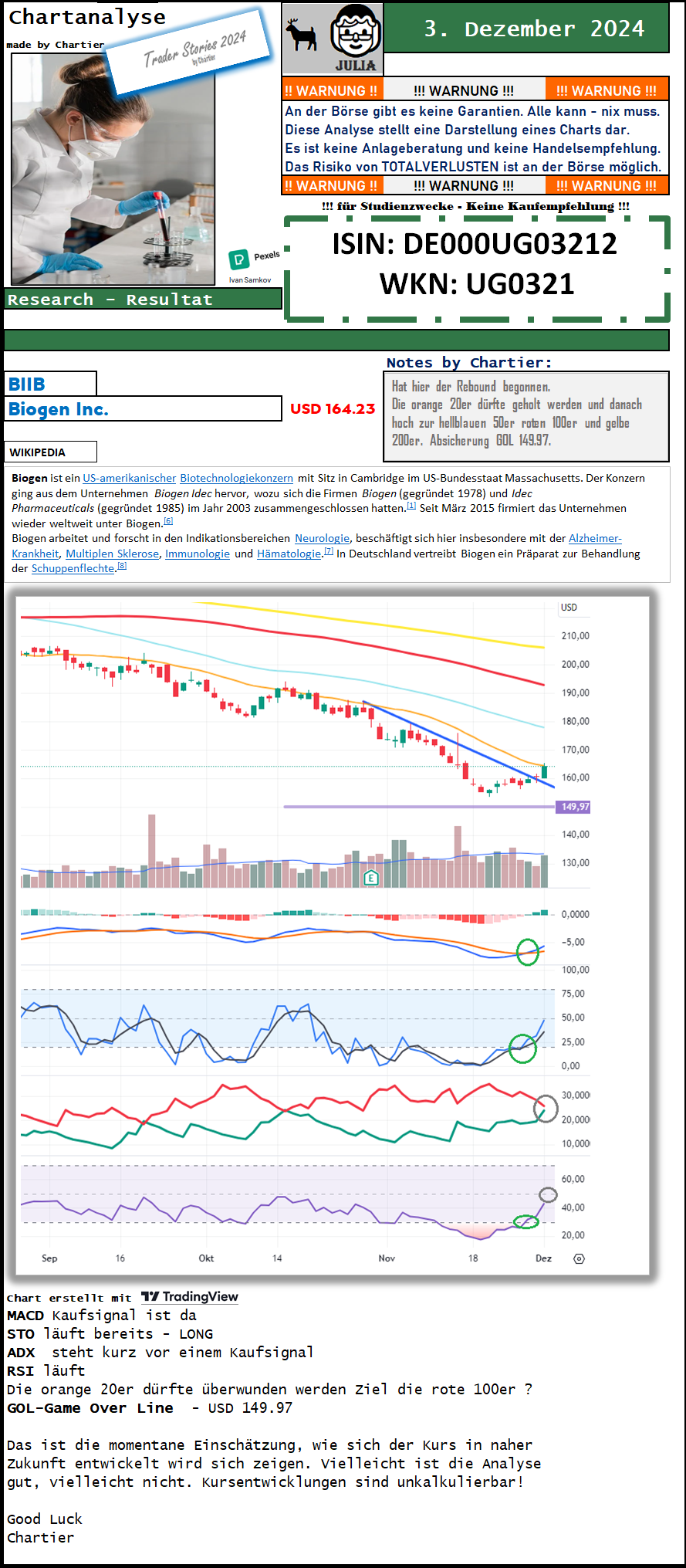Click the Chartanalyse title

[87, 17]
